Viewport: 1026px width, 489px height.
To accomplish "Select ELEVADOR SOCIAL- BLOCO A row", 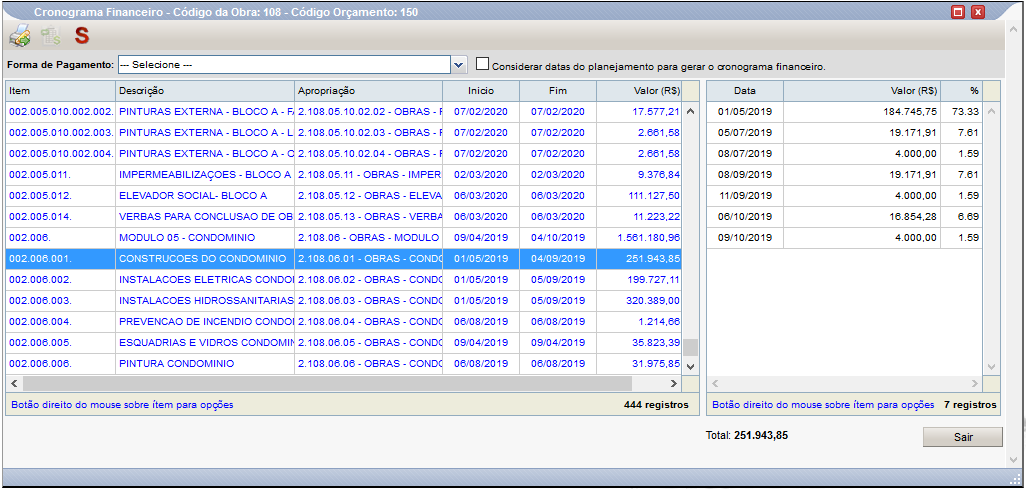I will point(344,196).
